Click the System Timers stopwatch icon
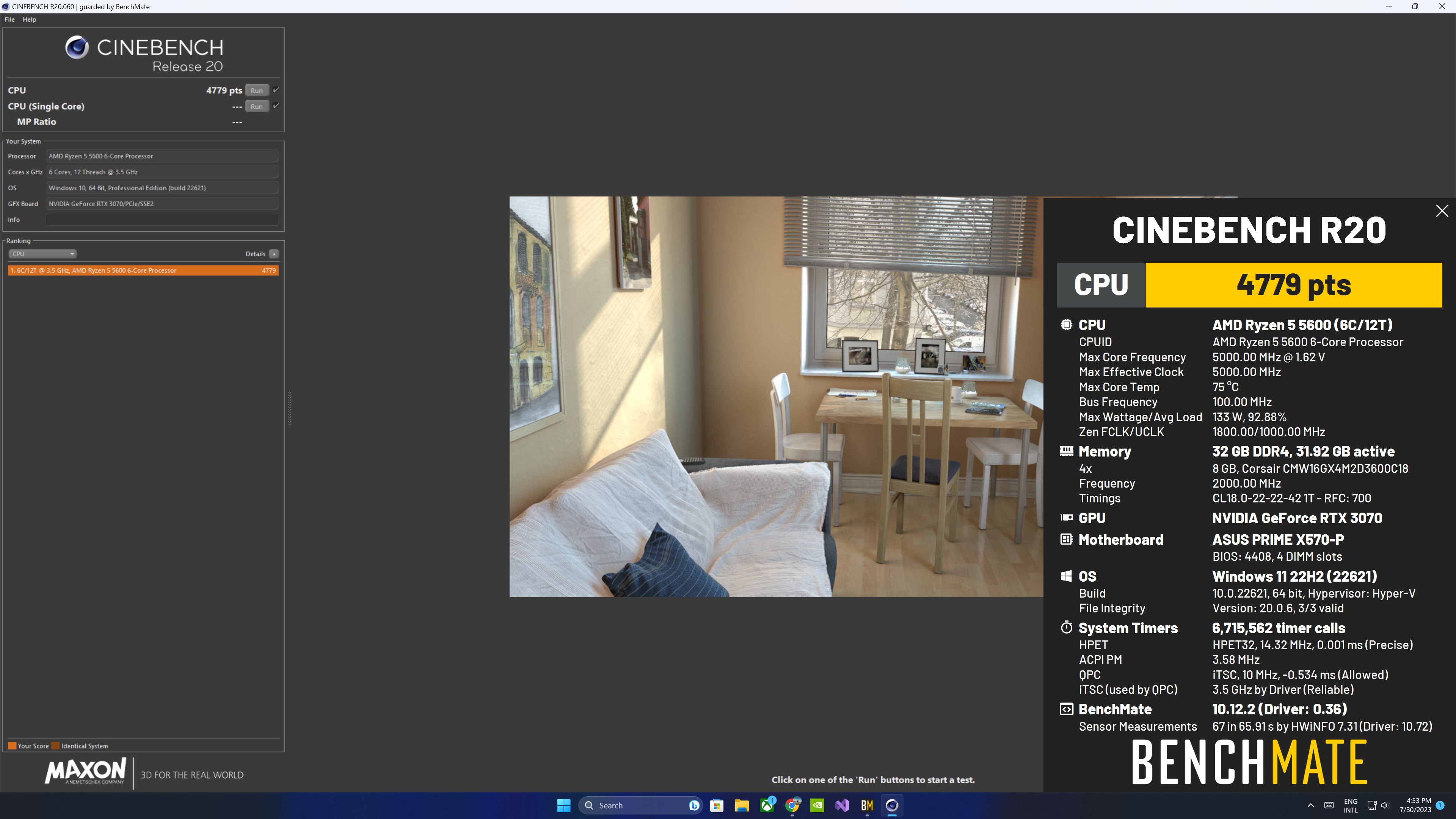 (x=1066, y=628)
